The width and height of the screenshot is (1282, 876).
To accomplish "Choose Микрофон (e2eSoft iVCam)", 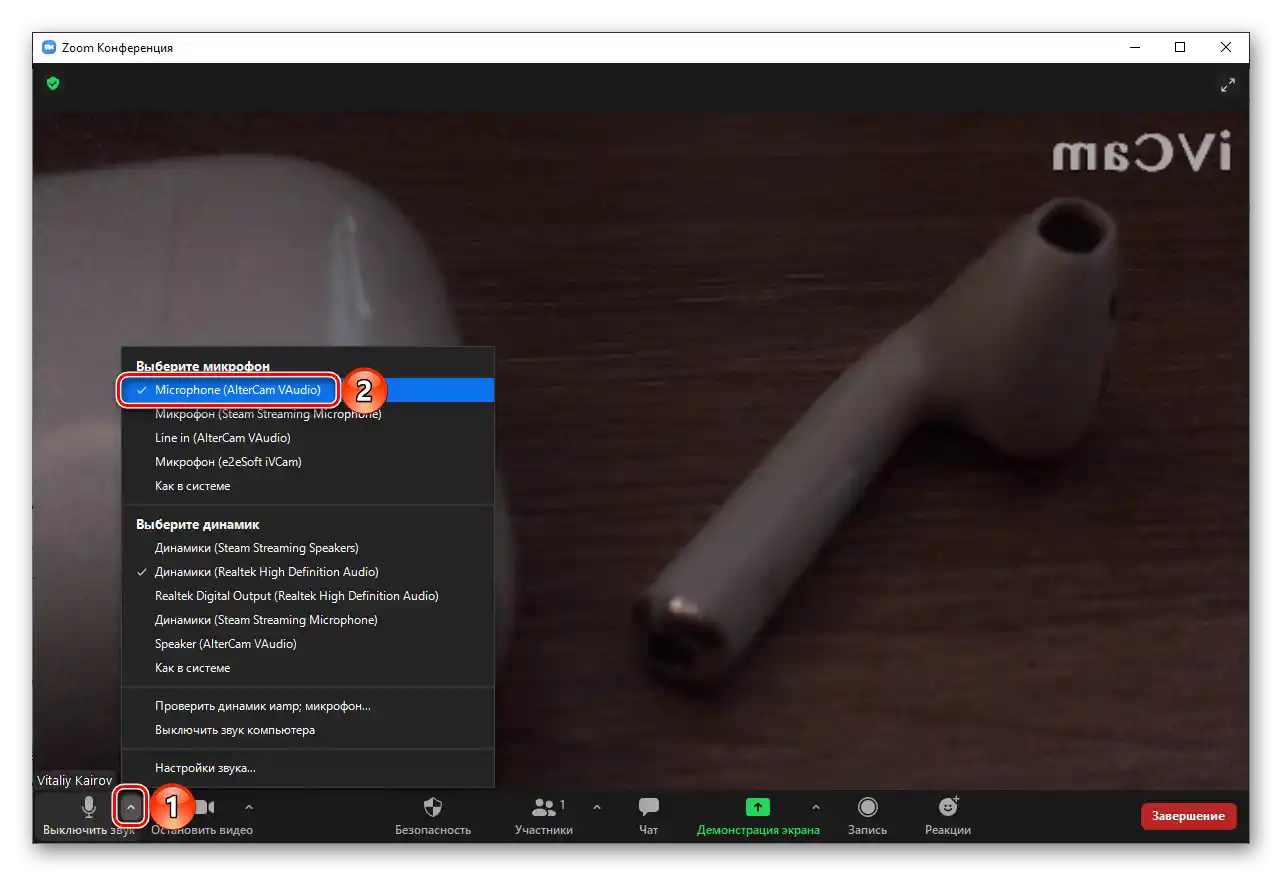I will (308, 462).
